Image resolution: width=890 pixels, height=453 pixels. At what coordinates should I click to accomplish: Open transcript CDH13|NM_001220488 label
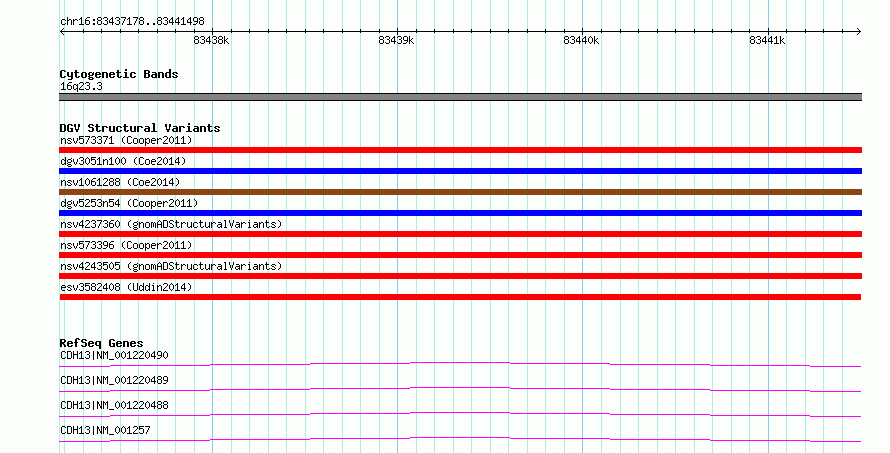click(114, 405)
